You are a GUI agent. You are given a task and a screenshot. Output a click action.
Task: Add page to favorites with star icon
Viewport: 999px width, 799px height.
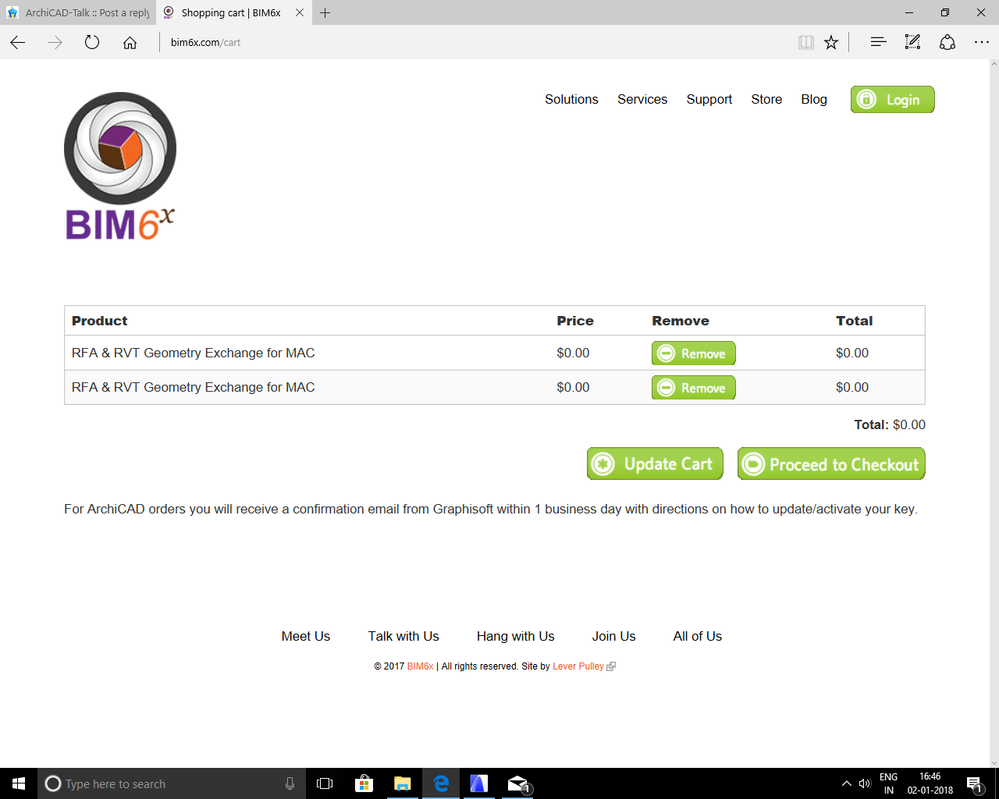(831, 43)
